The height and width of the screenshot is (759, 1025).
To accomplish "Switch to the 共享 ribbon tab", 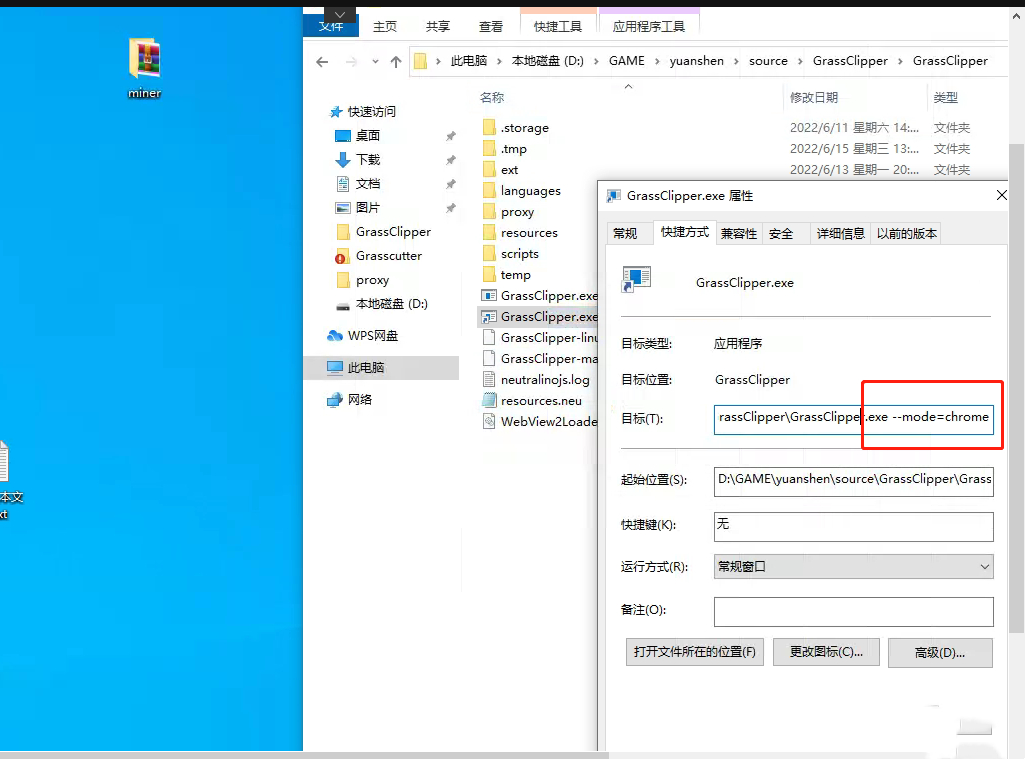I will (437, 26).
